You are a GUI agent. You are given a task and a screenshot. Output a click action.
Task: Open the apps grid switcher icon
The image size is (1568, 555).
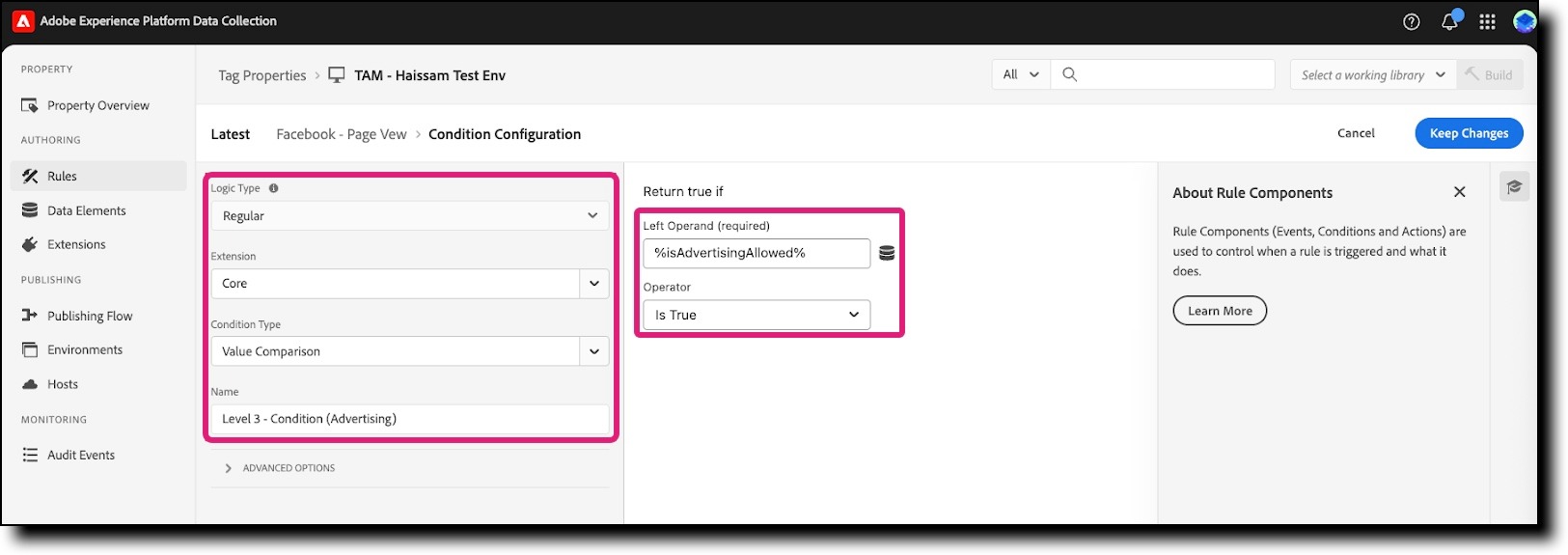point(1487,21)
